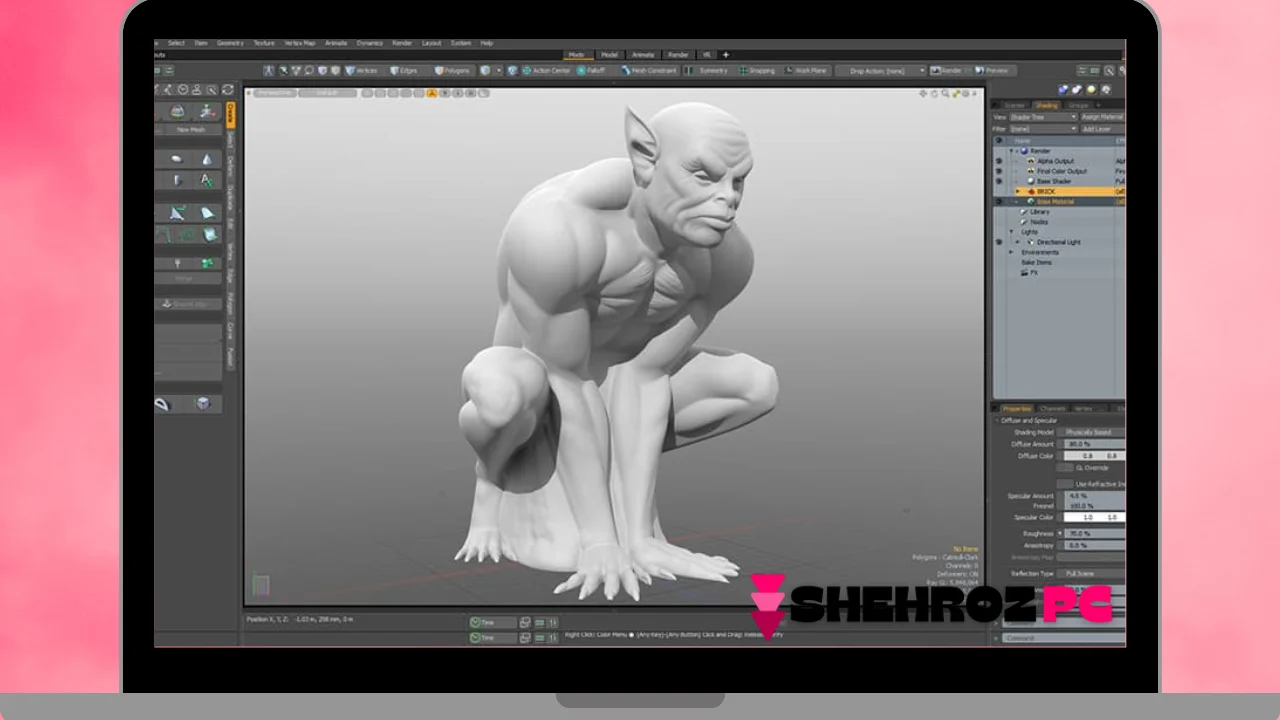Select the FX tree item
This screenshot has height=720, width=1280.
[1034, 272]
